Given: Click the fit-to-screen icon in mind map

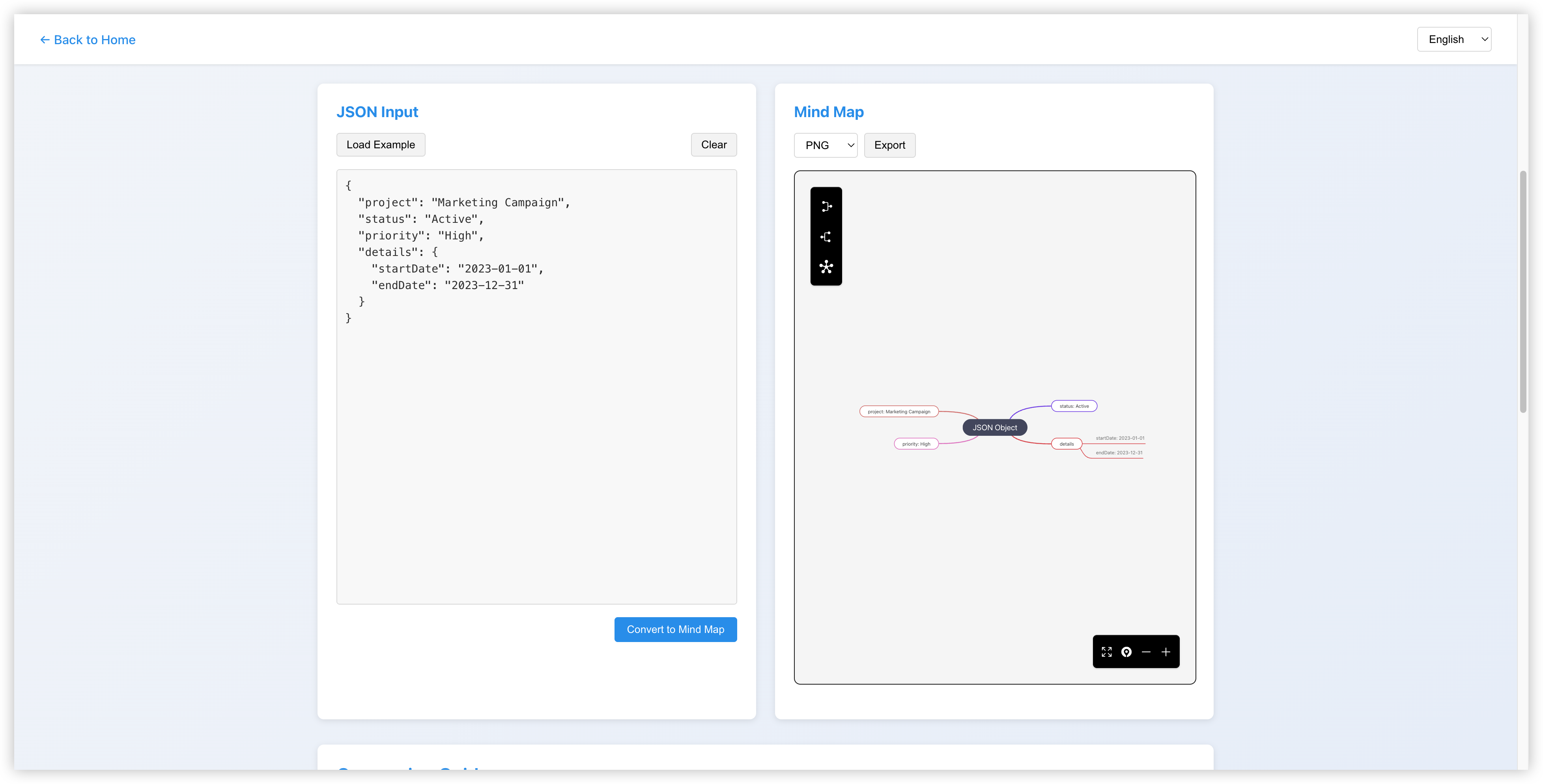Looking at the screenshot, I should coord(1106,651).
